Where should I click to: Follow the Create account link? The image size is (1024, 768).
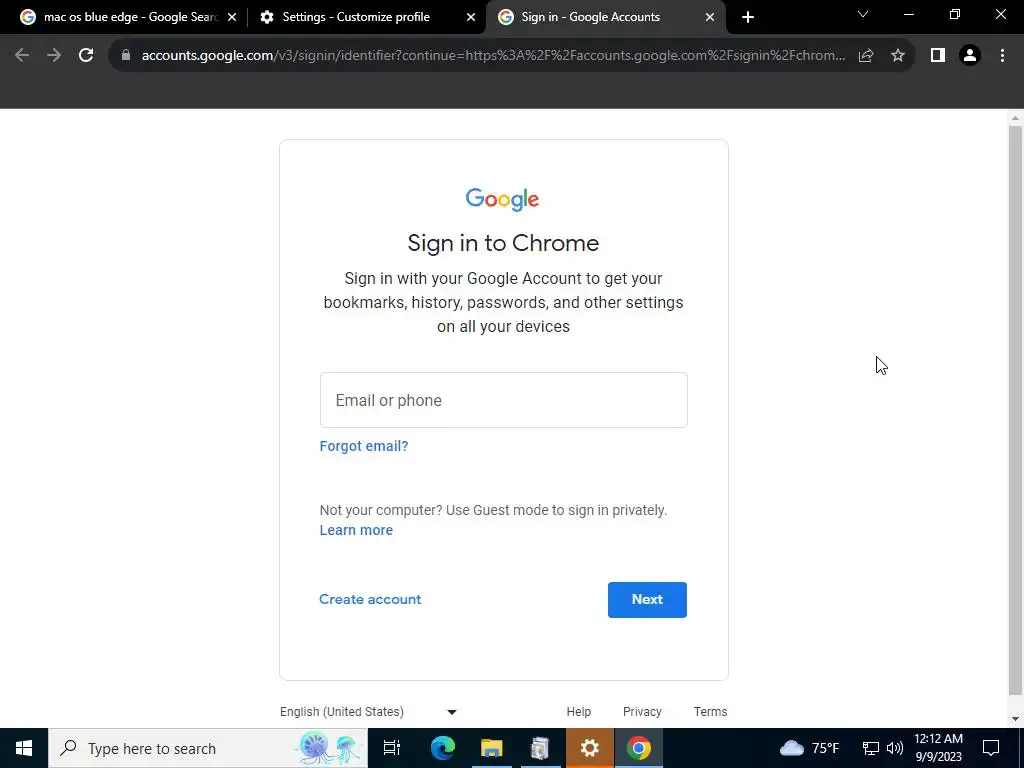370,599
